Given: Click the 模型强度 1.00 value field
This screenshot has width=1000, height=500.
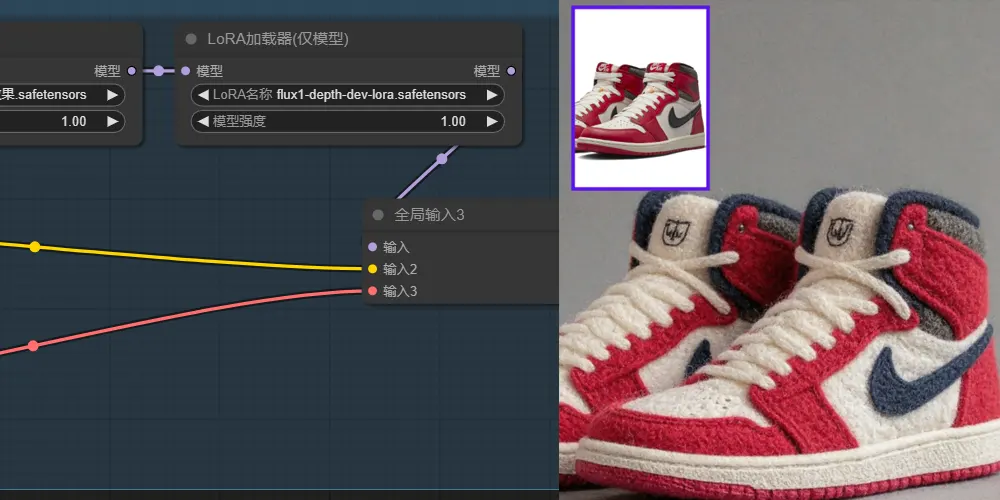Looking at the screenshot, I should click(348, 121).
